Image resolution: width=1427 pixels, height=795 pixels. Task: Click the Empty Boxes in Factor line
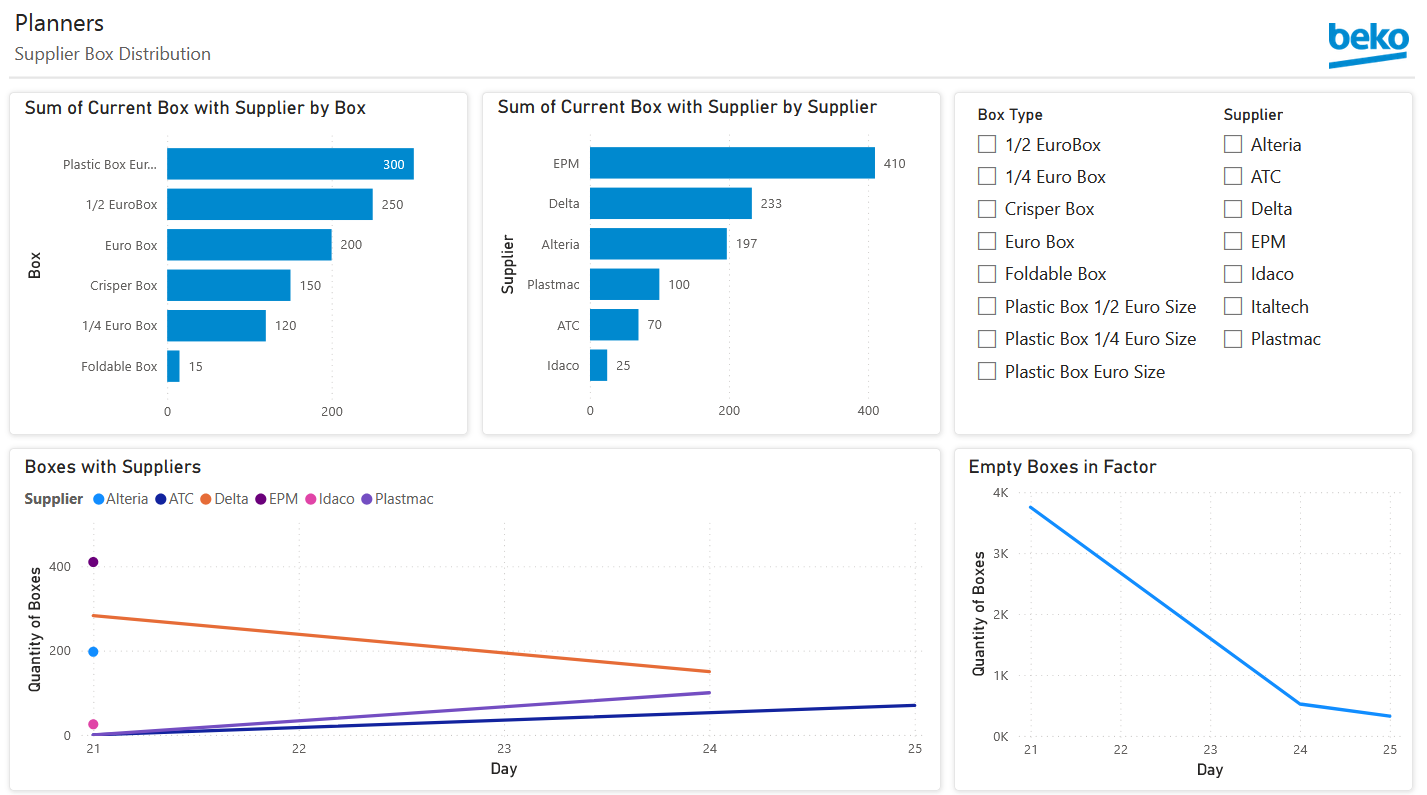coord(1210,610)
